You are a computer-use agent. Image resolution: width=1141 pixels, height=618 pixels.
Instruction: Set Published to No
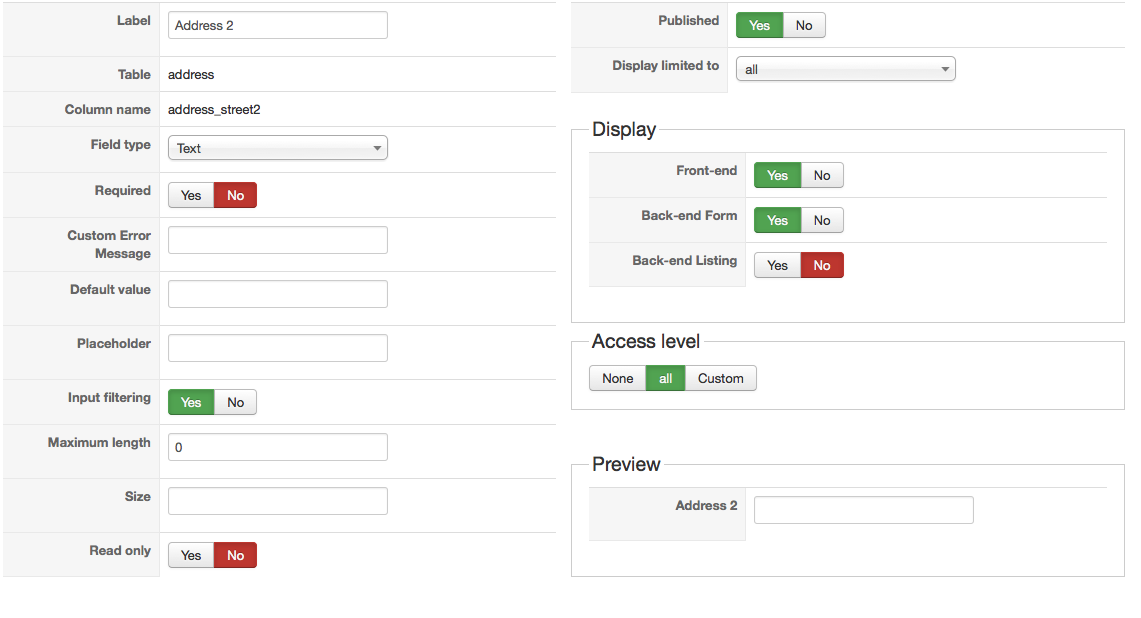click(804, 25)
